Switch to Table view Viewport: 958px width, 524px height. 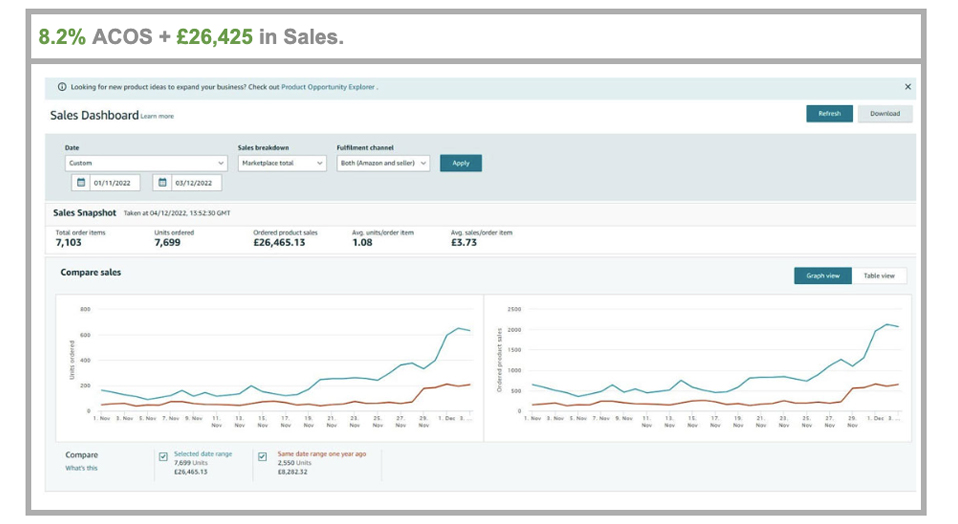pyautogui.click(x=879, y=276)
